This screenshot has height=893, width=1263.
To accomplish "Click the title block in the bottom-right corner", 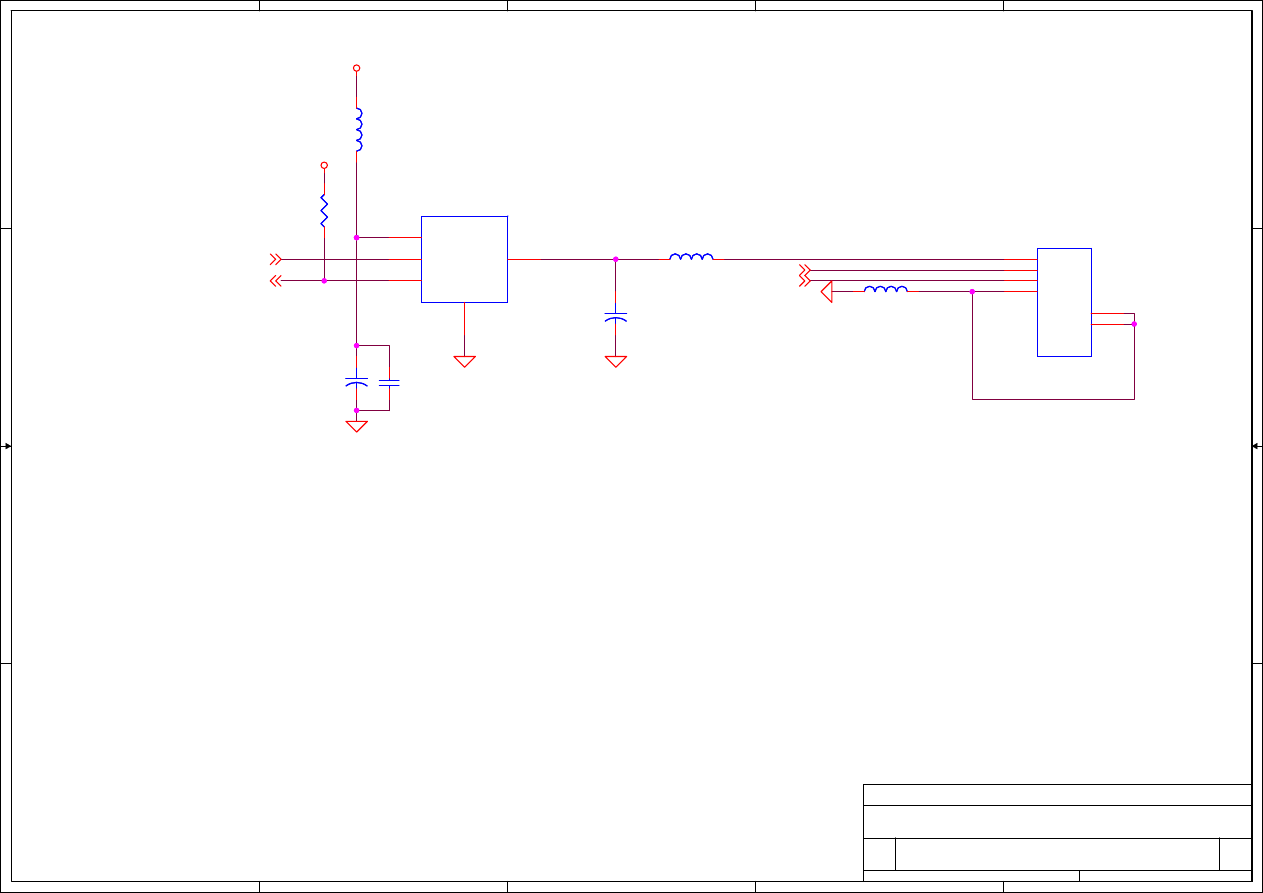I will (1057, 834).
